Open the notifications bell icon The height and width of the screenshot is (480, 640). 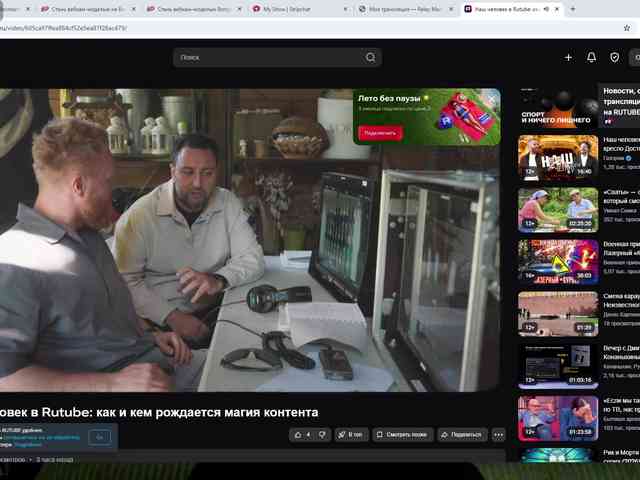pos(591,58)
